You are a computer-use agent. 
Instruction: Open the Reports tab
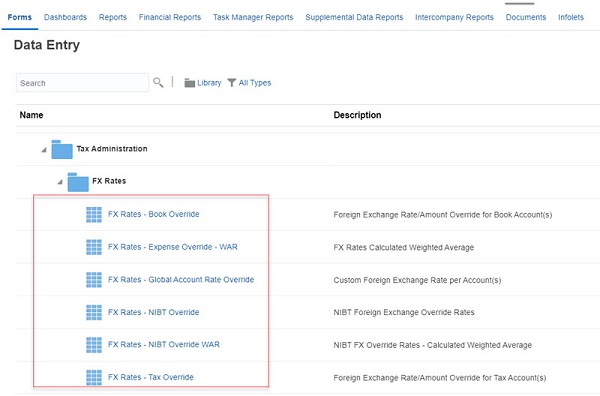click(112, 17)
